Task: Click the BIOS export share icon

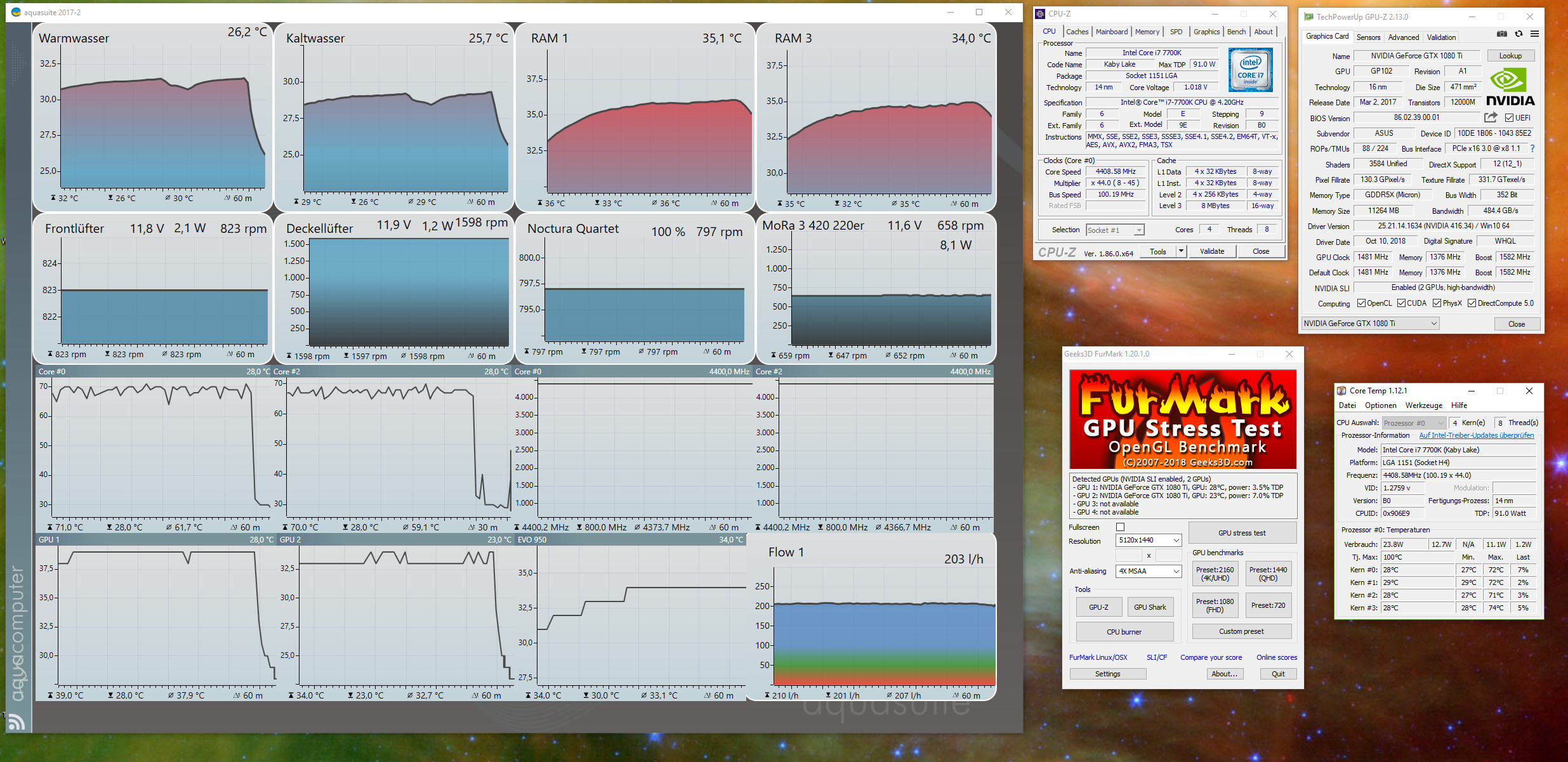Action: click(1491, 117)
